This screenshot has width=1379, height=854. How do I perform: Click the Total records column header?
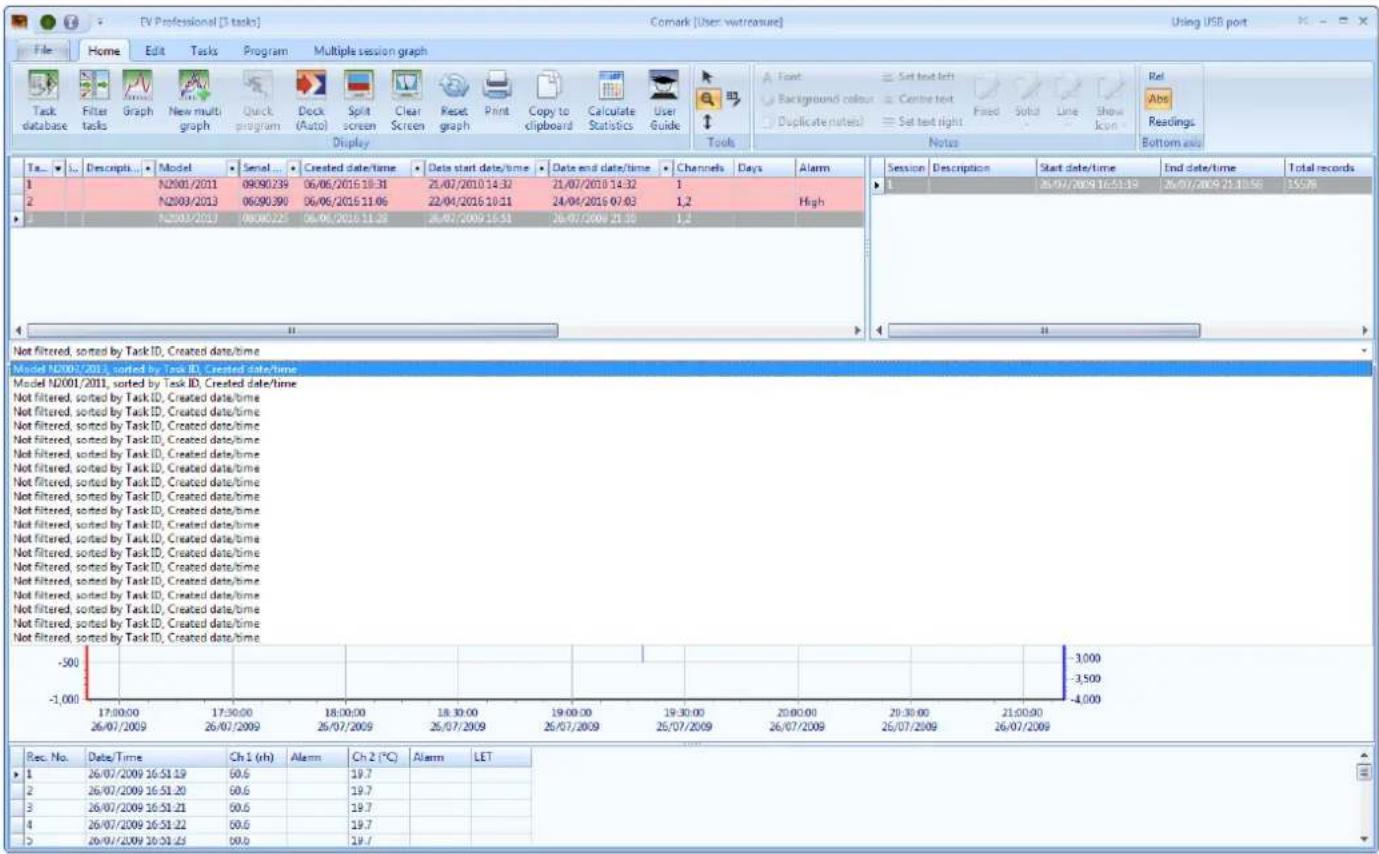pos(1326,168)
